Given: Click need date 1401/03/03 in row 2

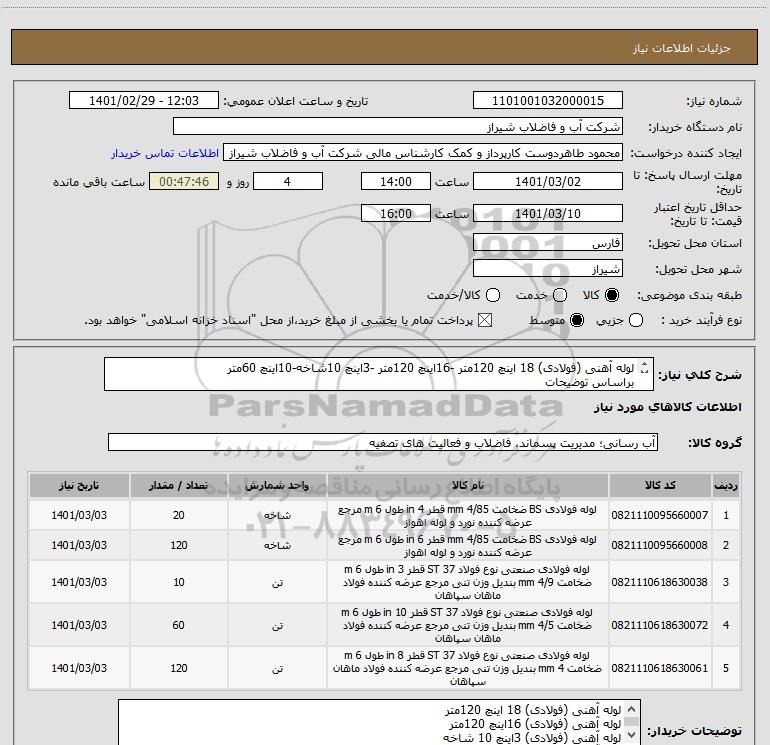Looking at the screenshot, I should (x=79, y=545).
